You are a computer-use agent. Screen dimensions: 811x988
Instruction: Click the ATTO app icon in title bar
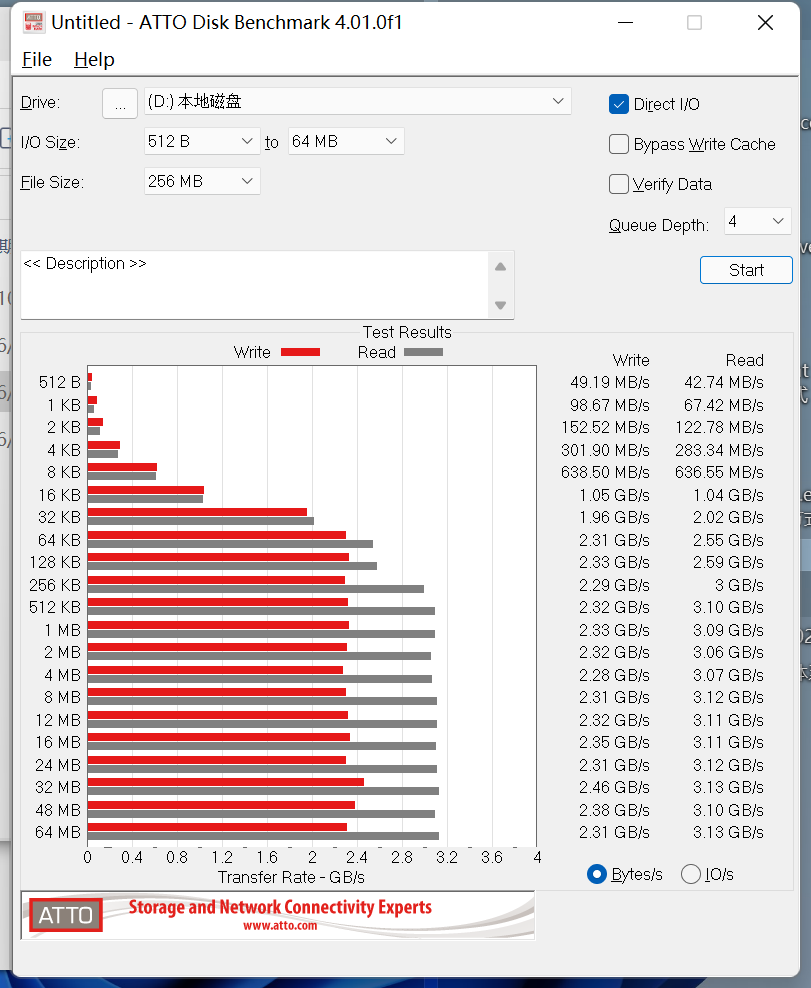point(33,21)
